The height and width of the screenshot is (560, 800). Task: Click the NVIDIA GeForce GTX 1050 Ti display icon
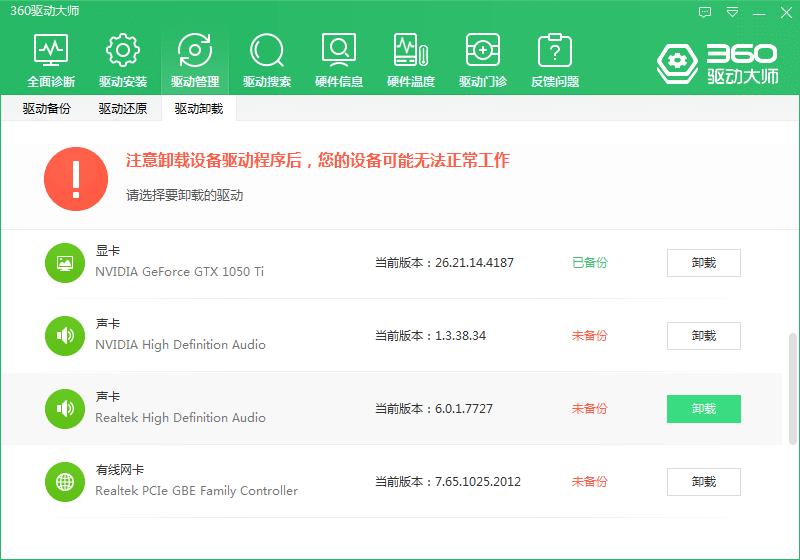pos(65,263)
